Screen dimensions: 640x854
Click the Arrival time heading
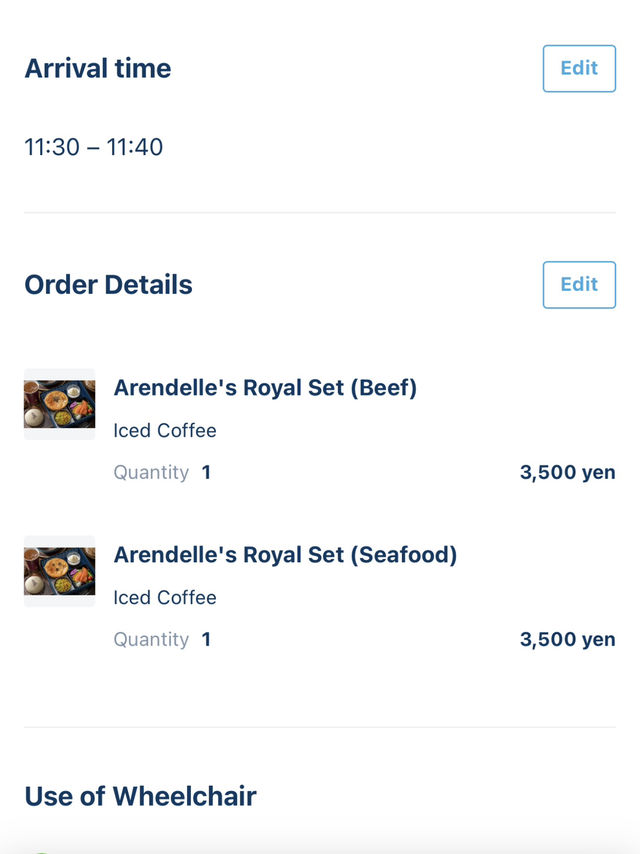[98, 69]
